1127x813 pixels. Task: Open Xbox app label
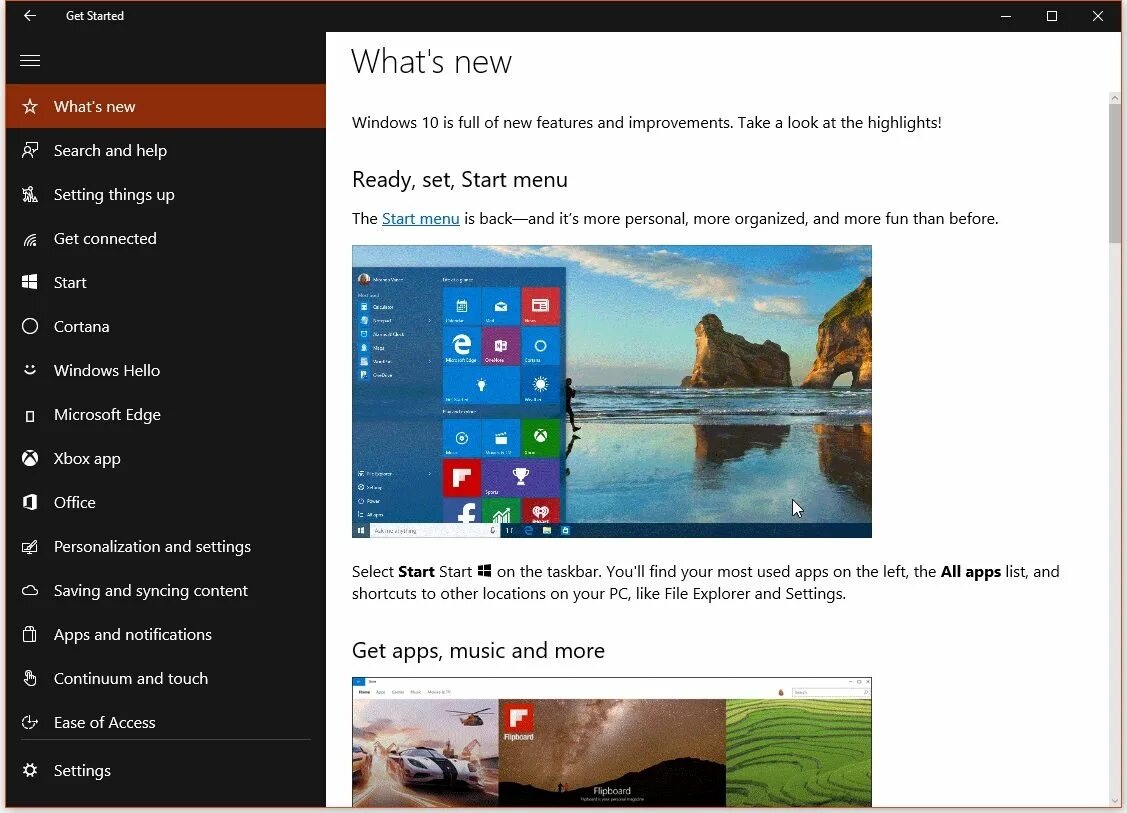pos(87,459)
